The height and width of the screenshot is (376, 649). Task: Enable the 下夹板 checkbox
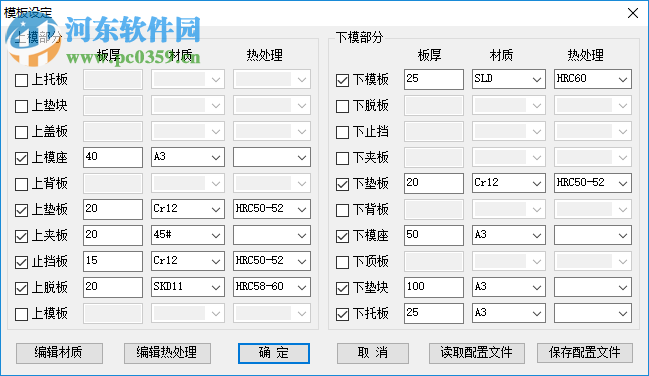click(342, 158)
